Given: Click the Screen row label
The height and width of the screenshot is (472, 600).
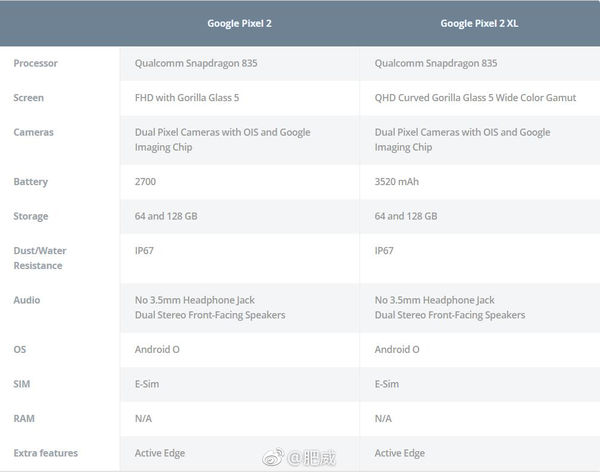Looking at the screenshot, I should 28,98.
